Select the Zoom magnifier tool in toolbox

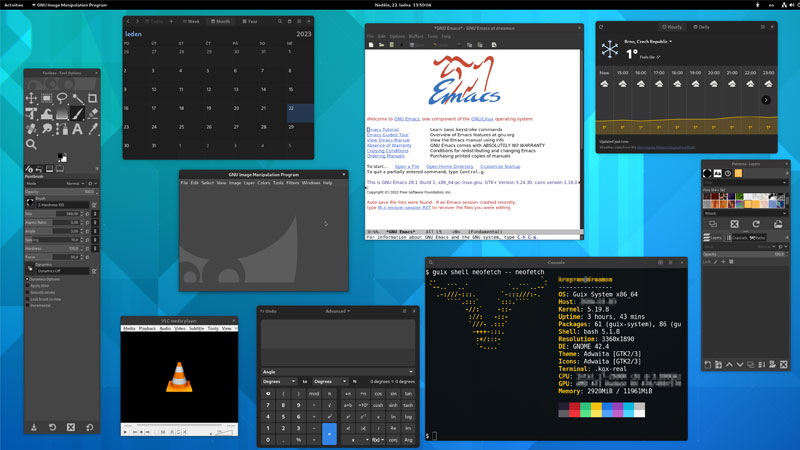31,144
